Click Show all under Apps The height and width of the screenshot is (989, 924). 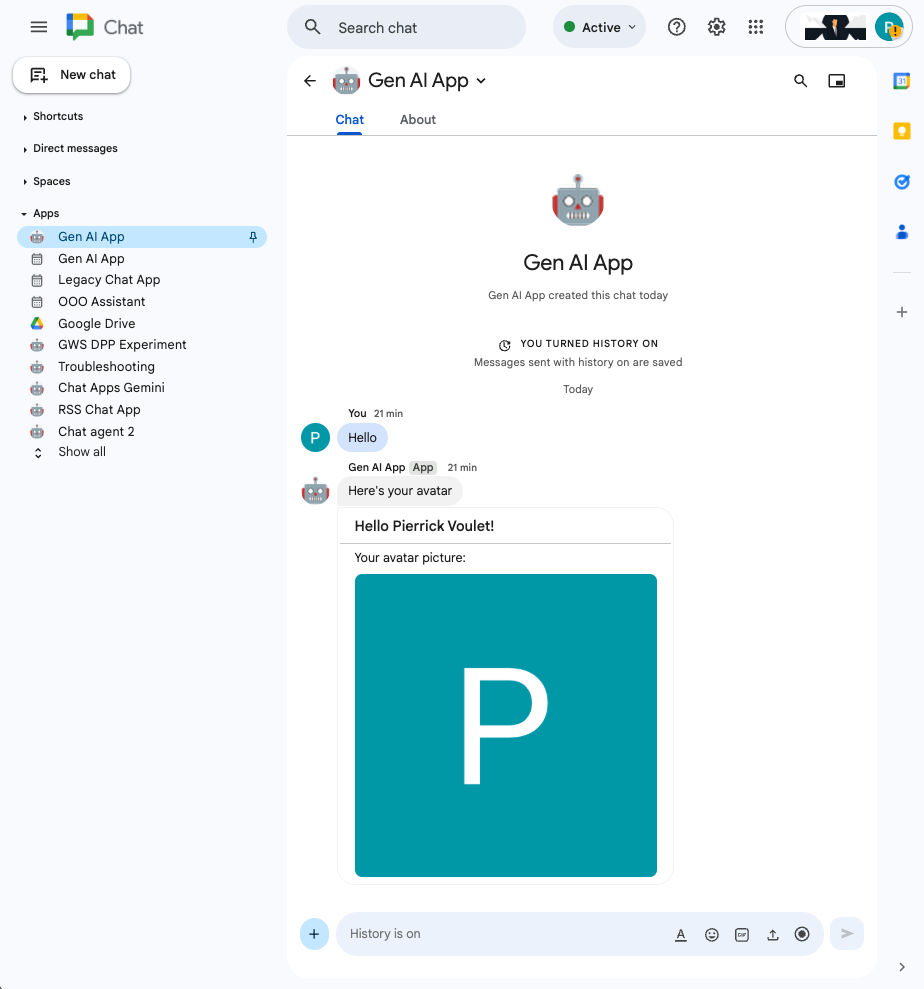click(x=81, y=452)
